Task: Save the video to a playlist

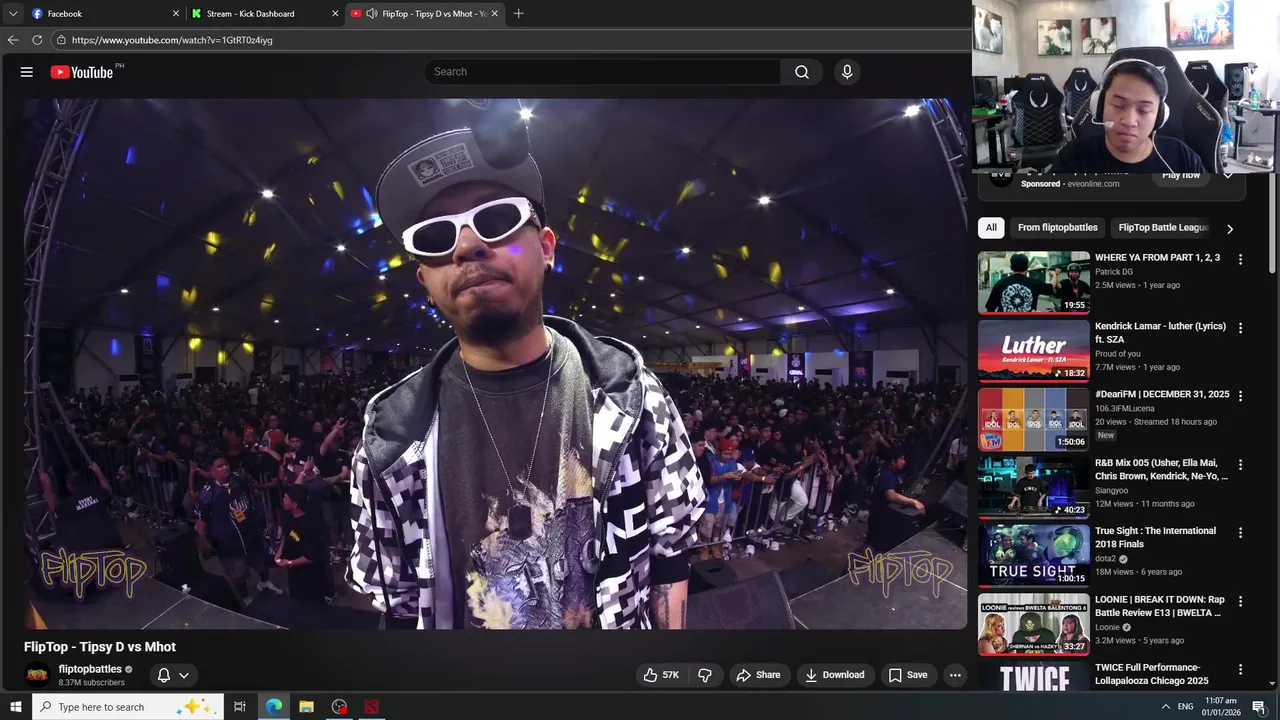Action: (x=908, y=675)
